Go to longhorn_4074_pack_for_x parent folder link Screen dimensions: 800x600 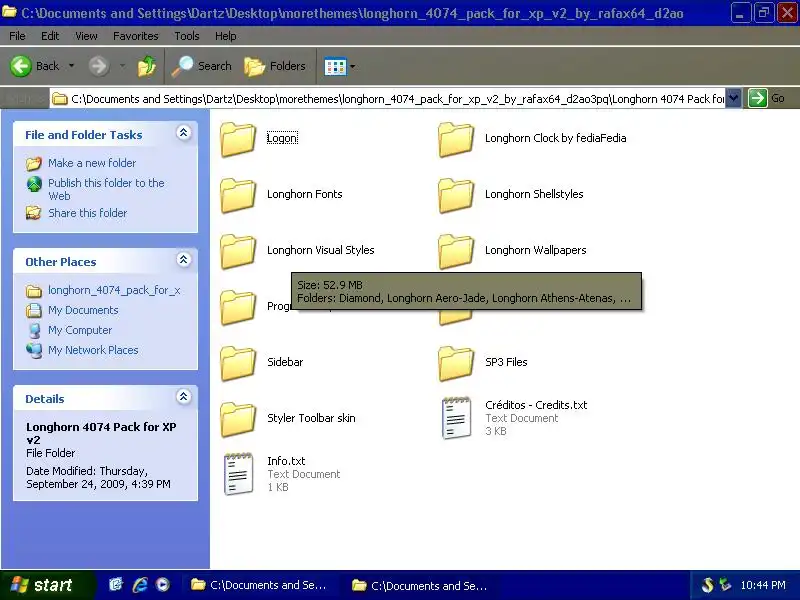coord(114,290)
